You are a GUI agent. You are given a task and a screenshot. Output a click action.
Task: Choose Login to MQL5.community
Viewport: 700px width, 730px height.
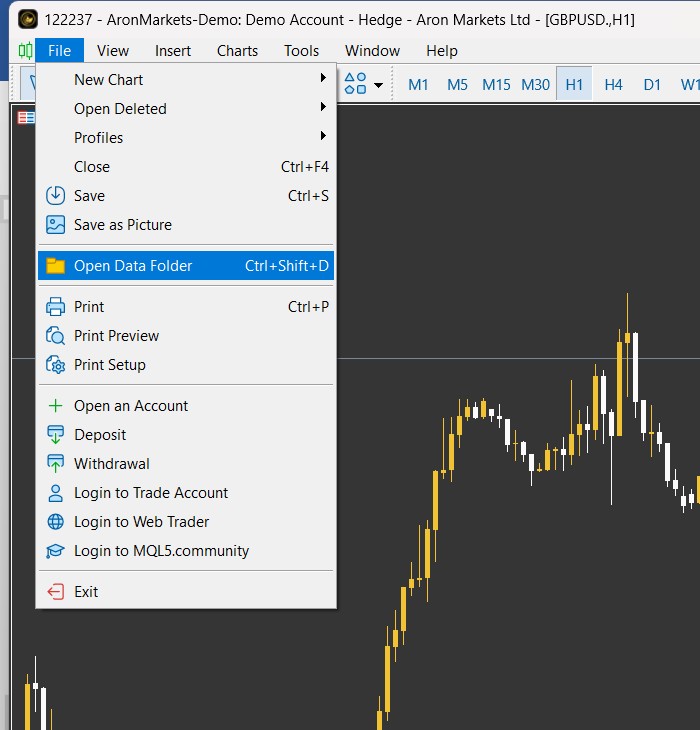coord(161,551)
